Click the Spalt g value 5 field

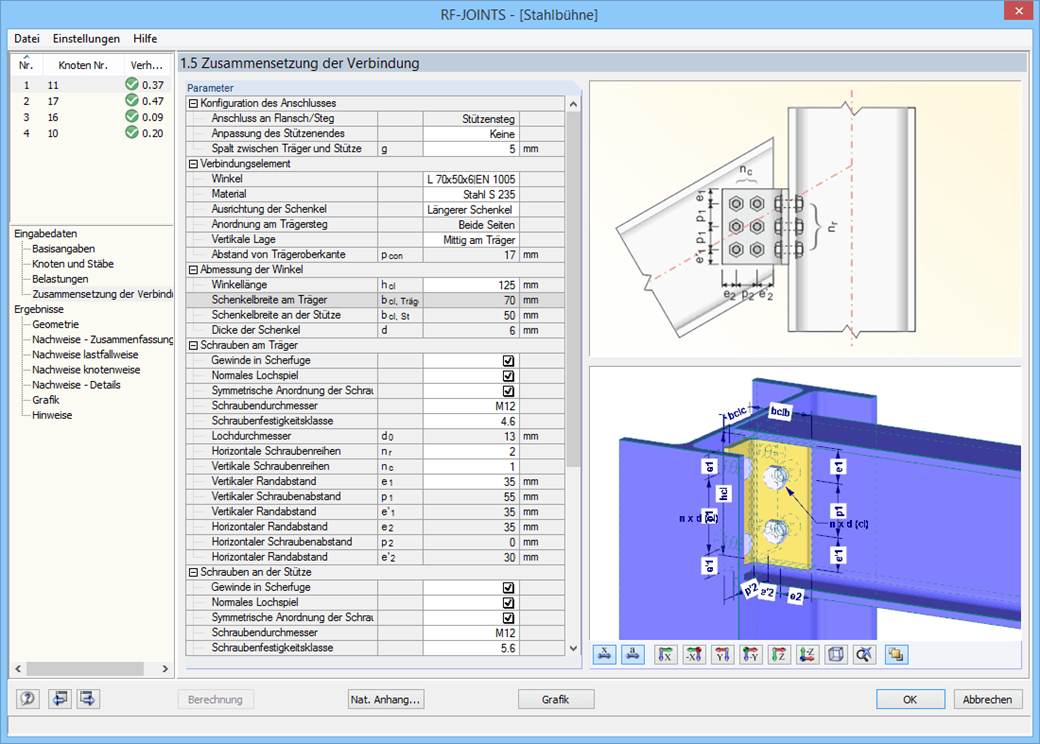coord(470,149)
